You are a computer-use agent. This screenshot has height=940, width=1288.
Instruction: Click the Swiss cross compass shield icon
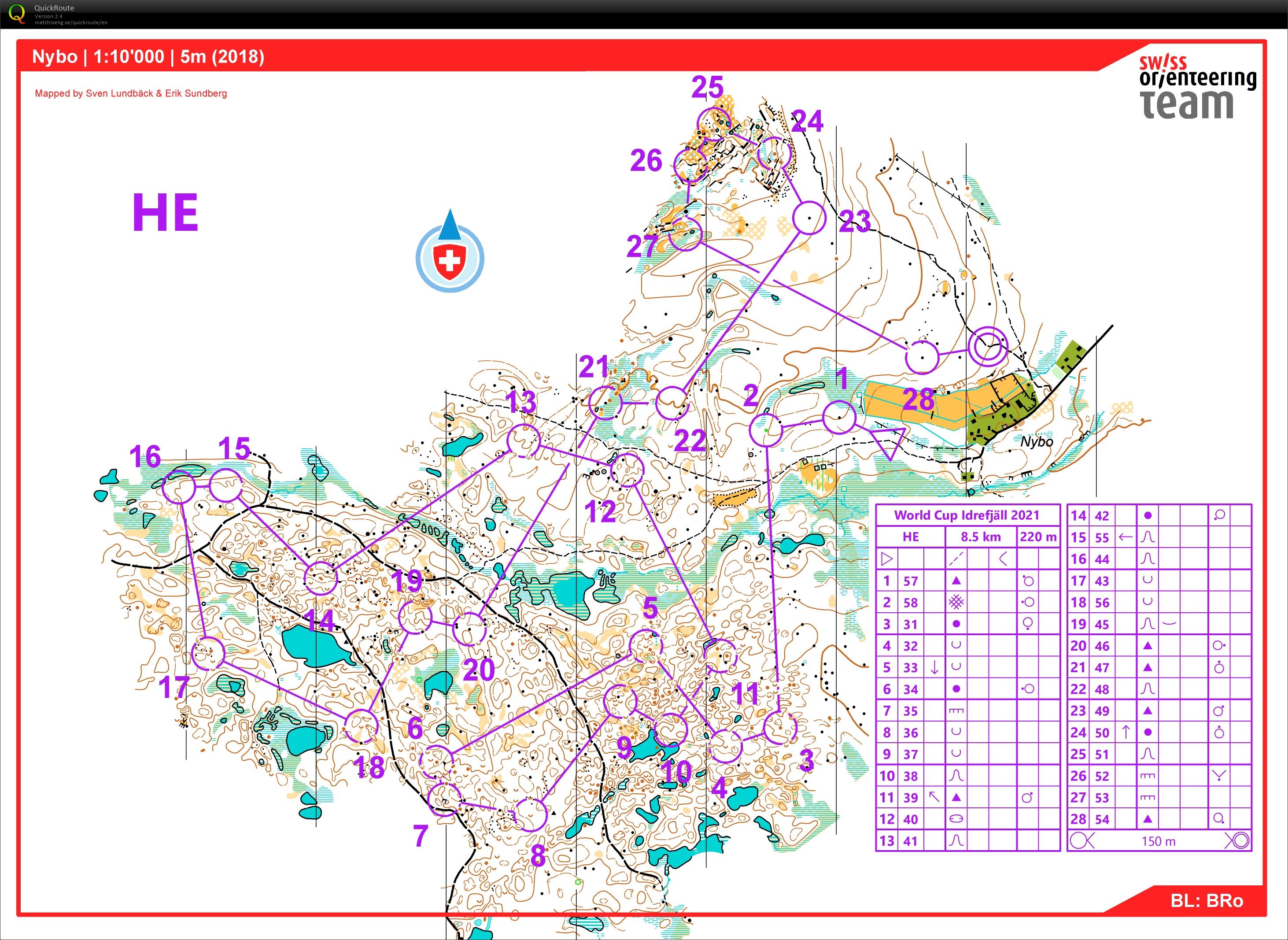tap(450, 252)
